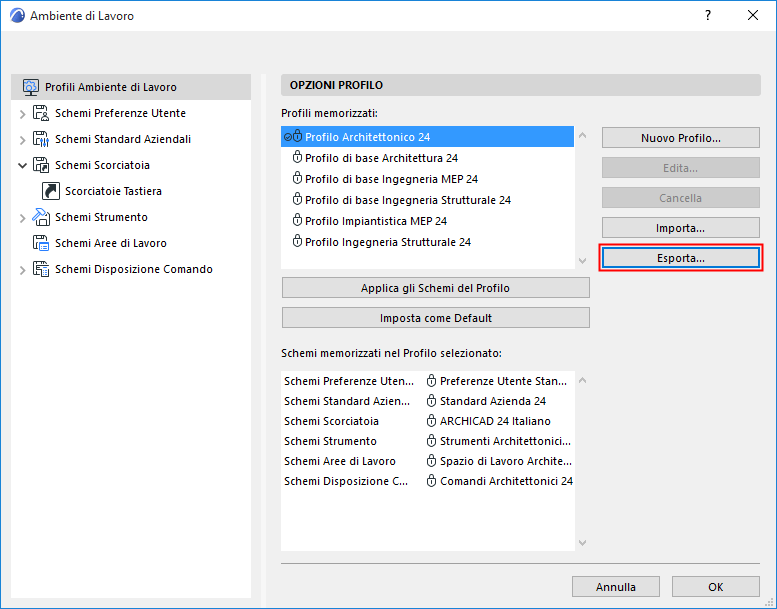The image size is (777, 609).
Task: Click the Scorciatoie Tastiera shortcut icon
Action: 51,191
